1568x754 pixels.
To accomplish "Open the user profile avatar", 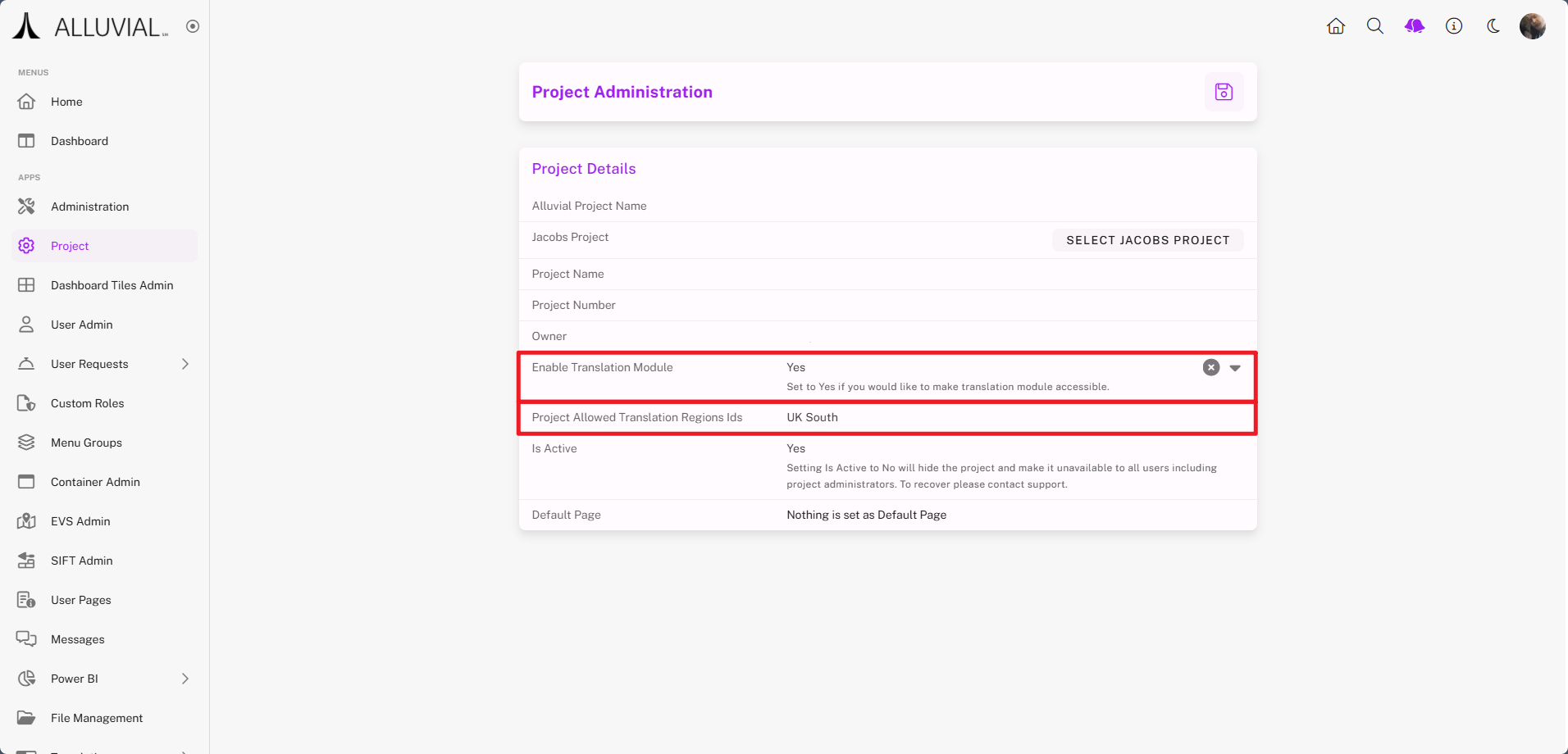I will pyautogui.click(x=1532, y=26).
